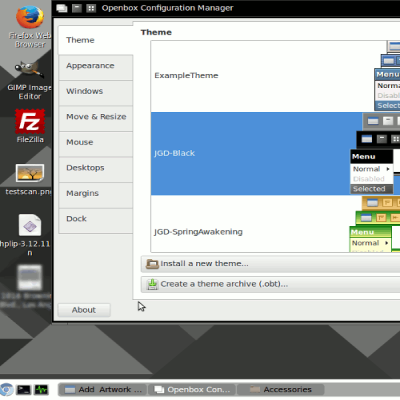Select the JGD-SpringAwakening theme row
The width and height of the screenshot is (400, 400).
[x=275, y=224]
